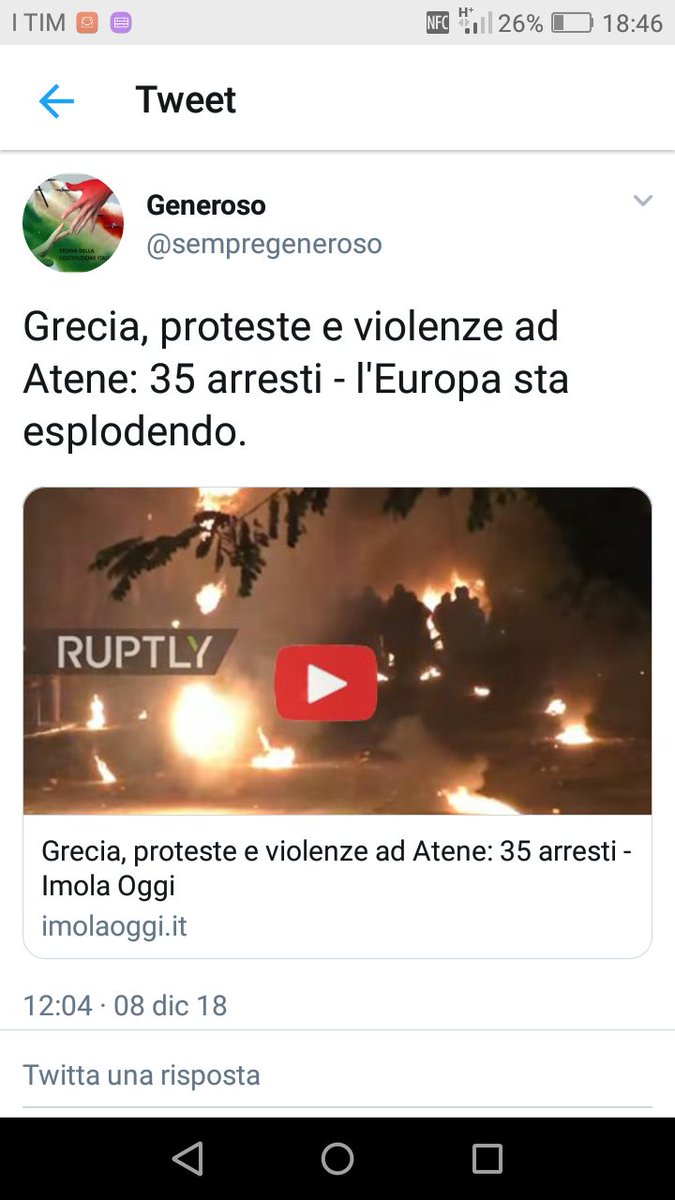Open the link card article title
The width and height of the screenshot is (675, 1200).
[337, 868]
